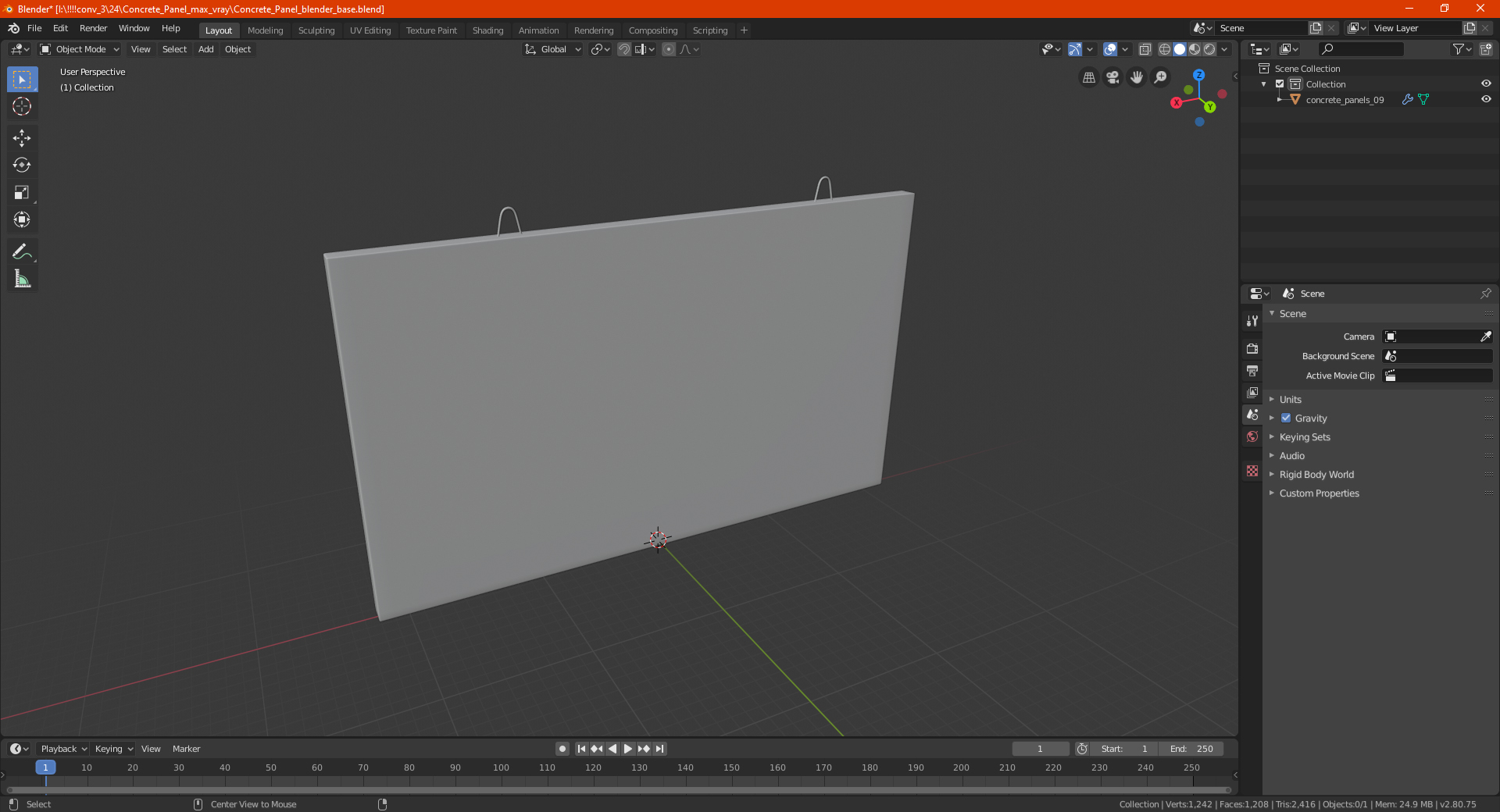Switch to the Shading workspace tab
Viewport: 1500px width, 812px height.
(487, 30)
